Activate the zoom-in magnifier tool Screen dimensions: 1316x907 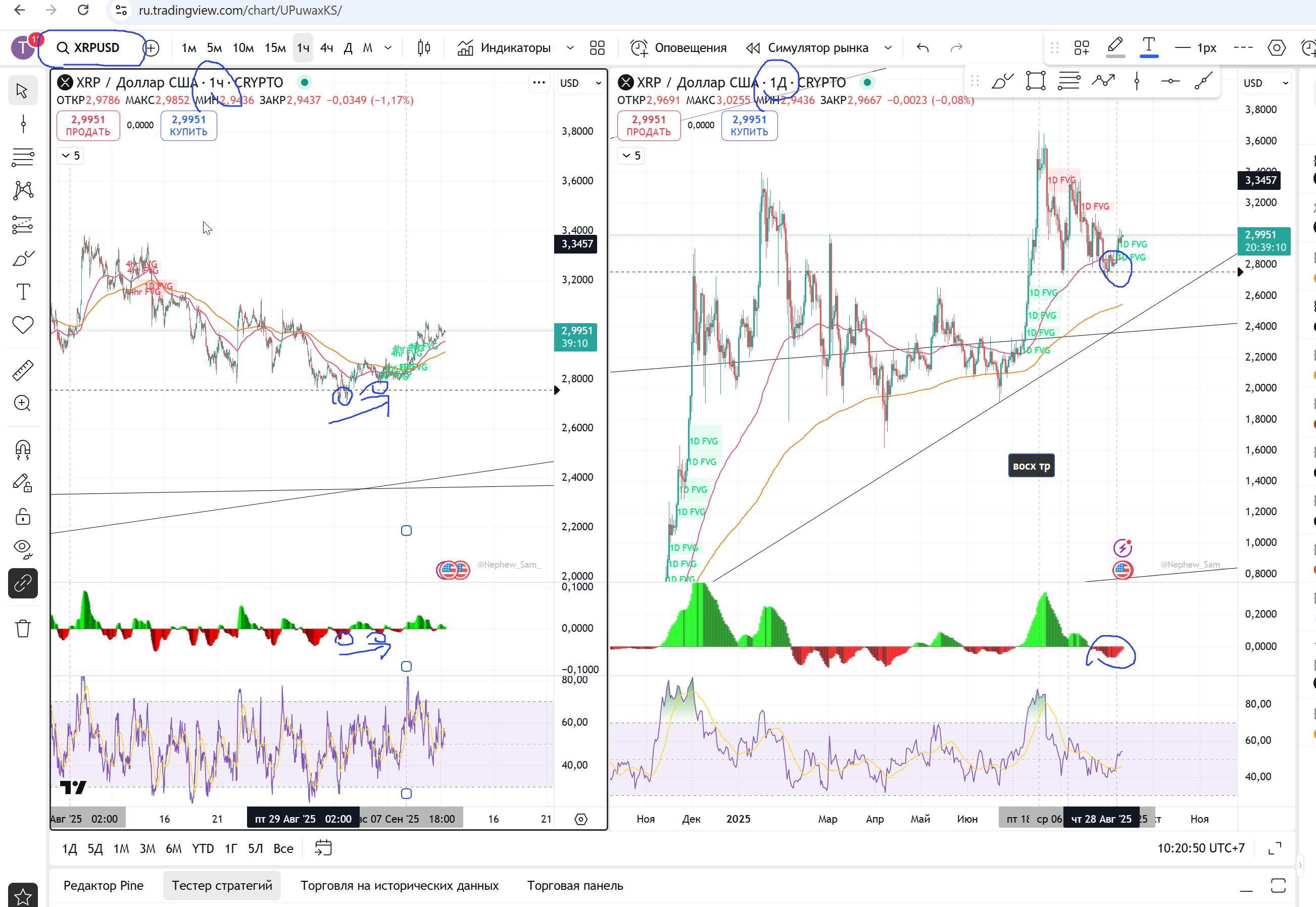(23, 404)
